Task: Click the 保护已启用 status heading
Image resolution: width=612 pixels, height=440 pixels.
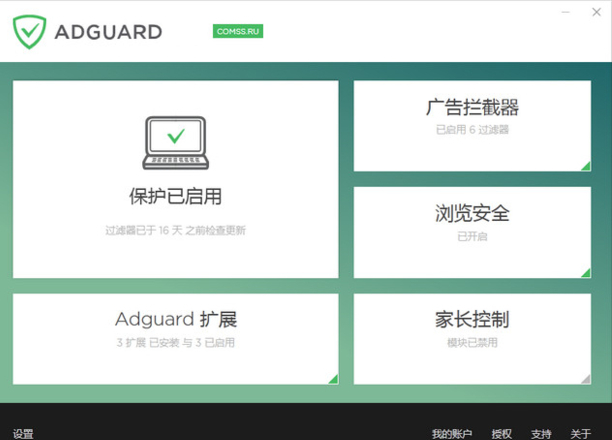Action: pyautogui.click(x=176, y=196)
